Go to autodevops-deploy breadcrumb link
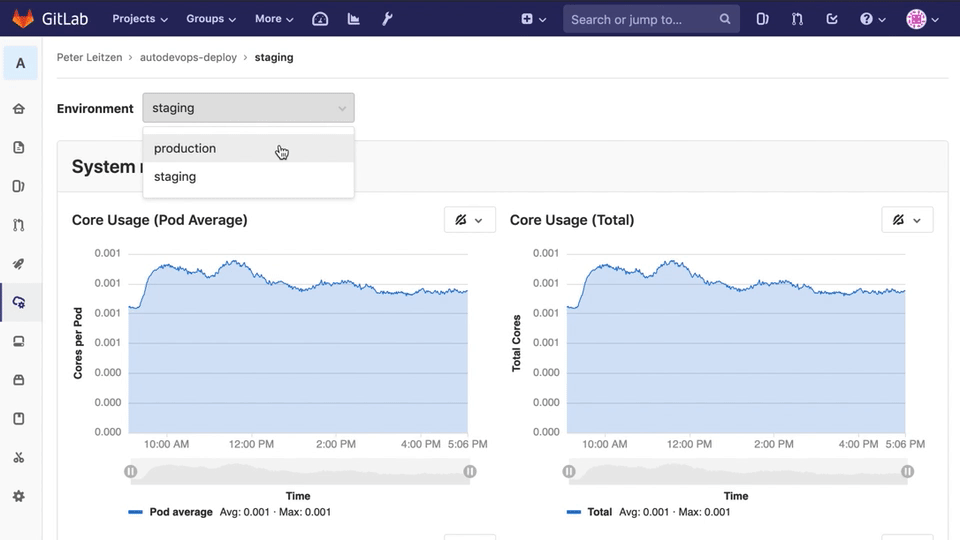Image resolution: width=960 pixels, height=540 pixels. pyautogui.click(x=188, y=58)
